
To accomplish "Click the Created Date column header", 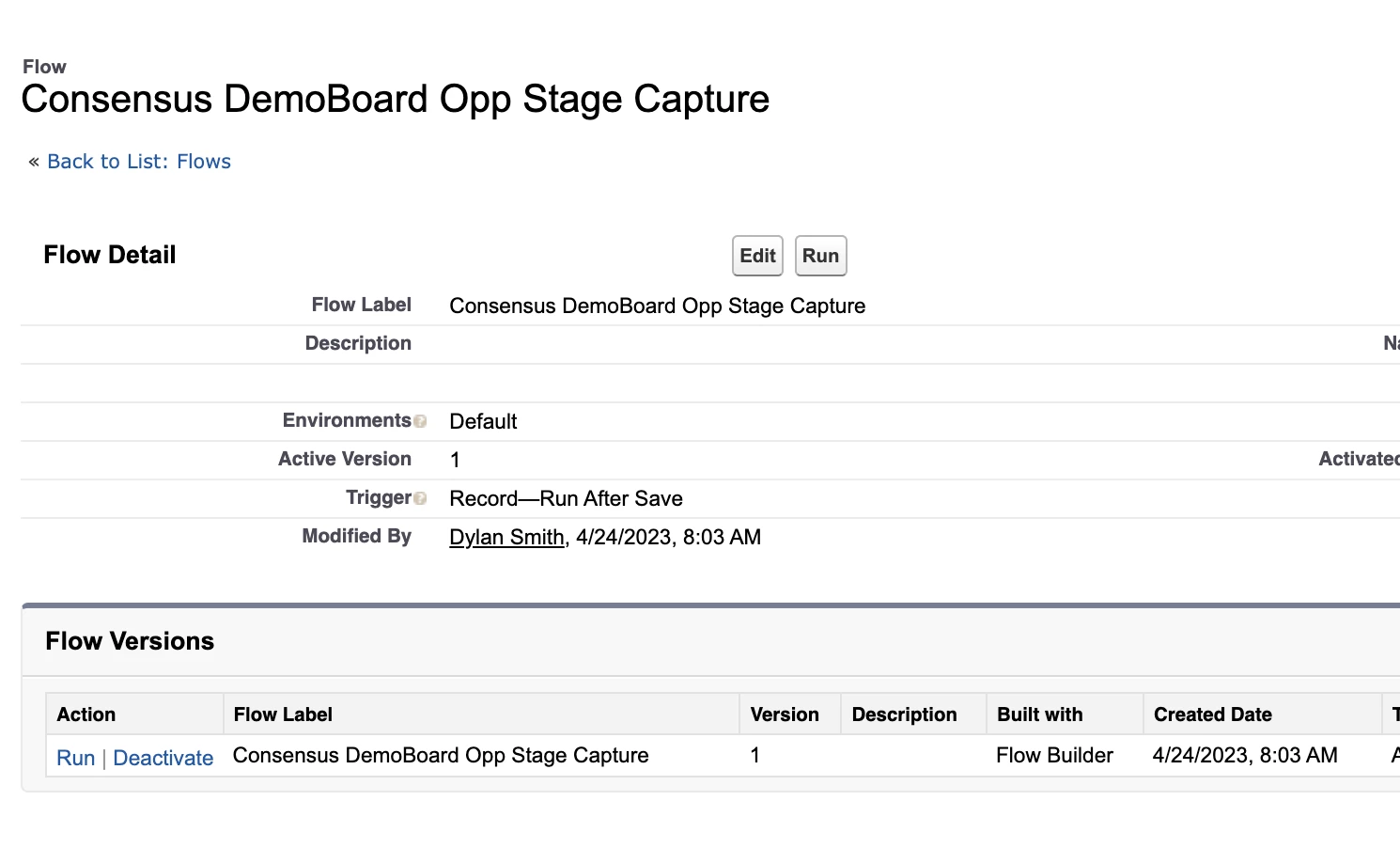I will (x=1212, y=715).
